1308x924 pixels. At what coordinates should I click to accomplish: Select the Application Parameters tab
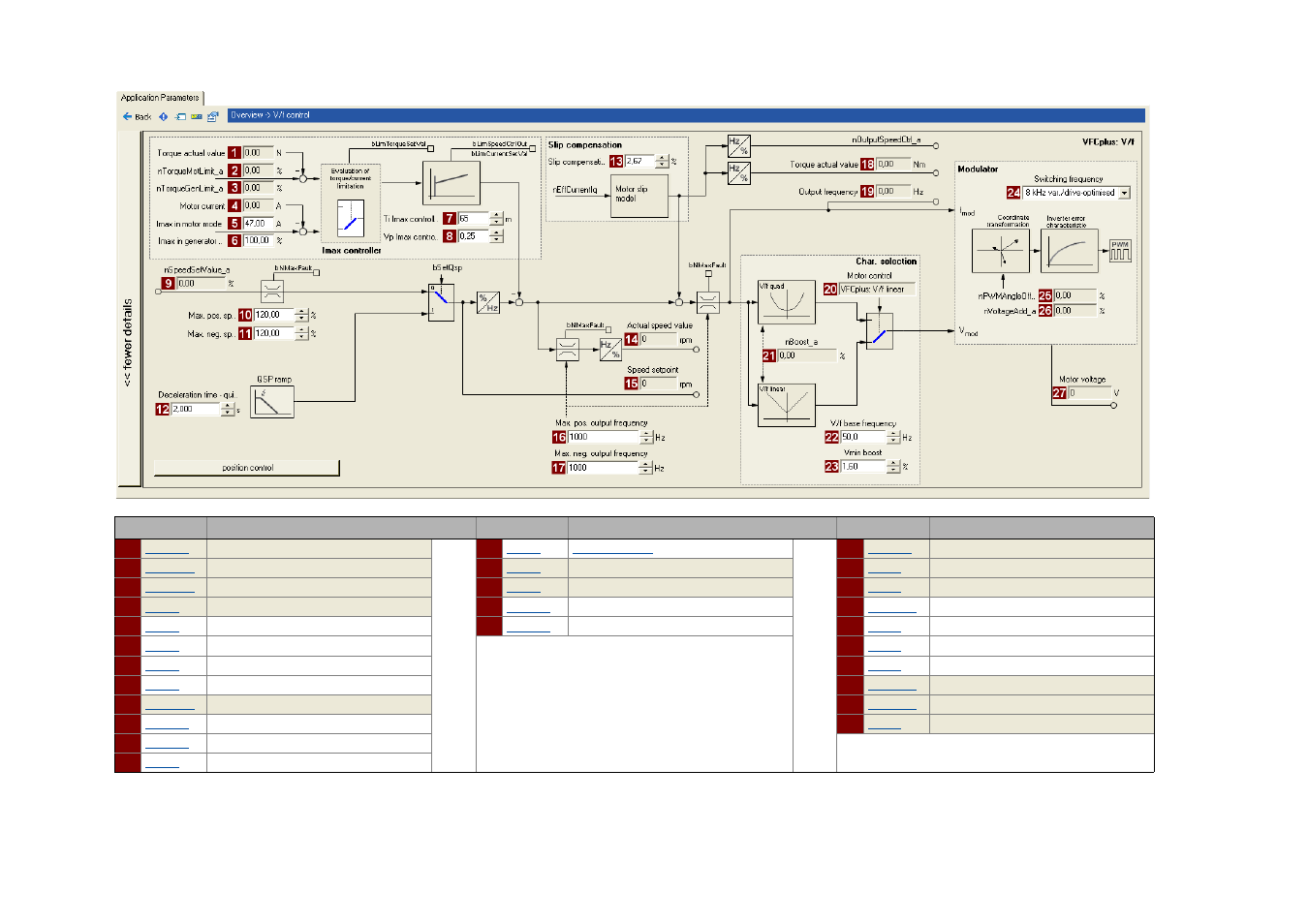[160, 98]
